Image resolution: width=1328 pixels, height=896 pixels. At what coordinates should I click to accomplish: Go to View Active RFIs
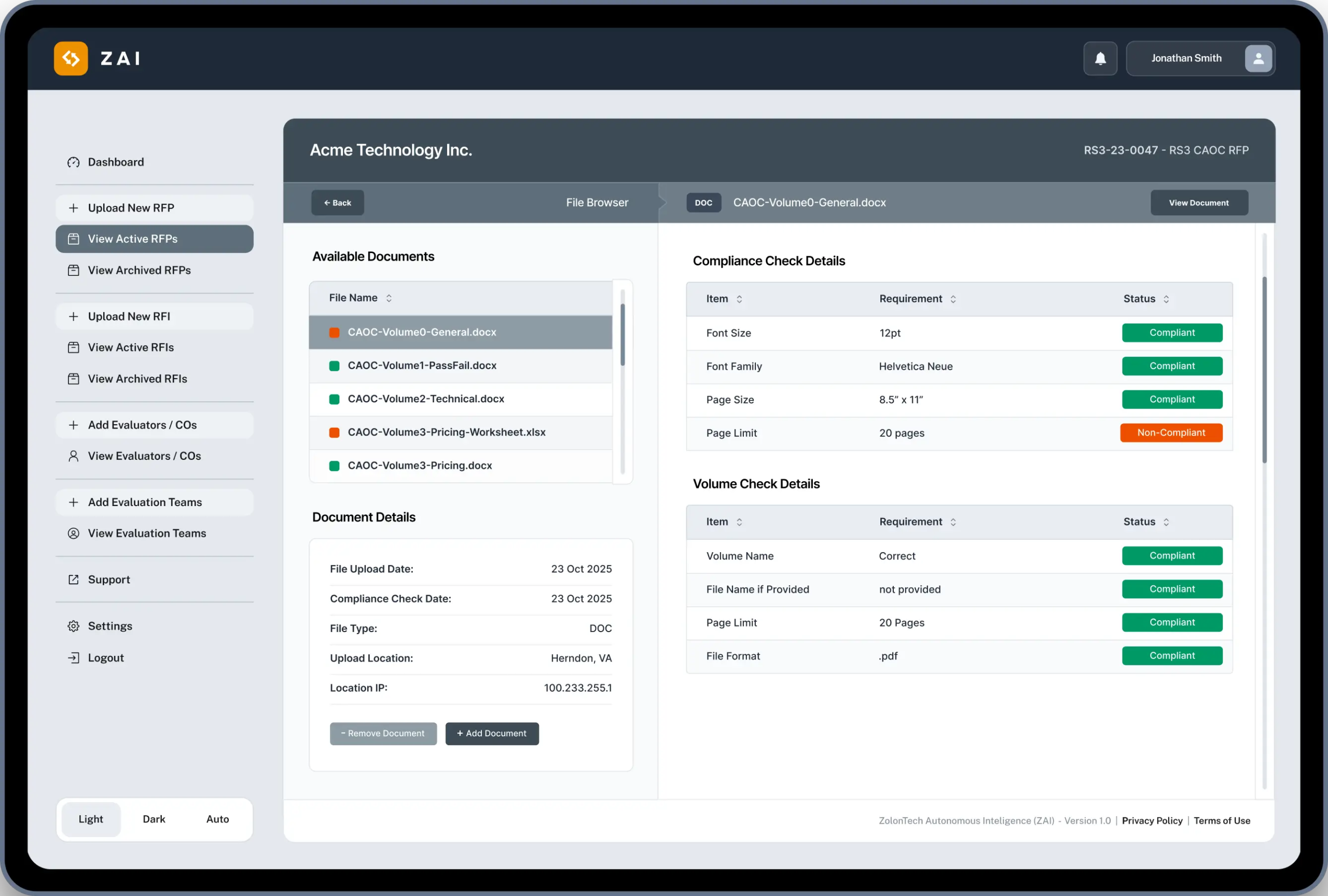click(131, 347)
